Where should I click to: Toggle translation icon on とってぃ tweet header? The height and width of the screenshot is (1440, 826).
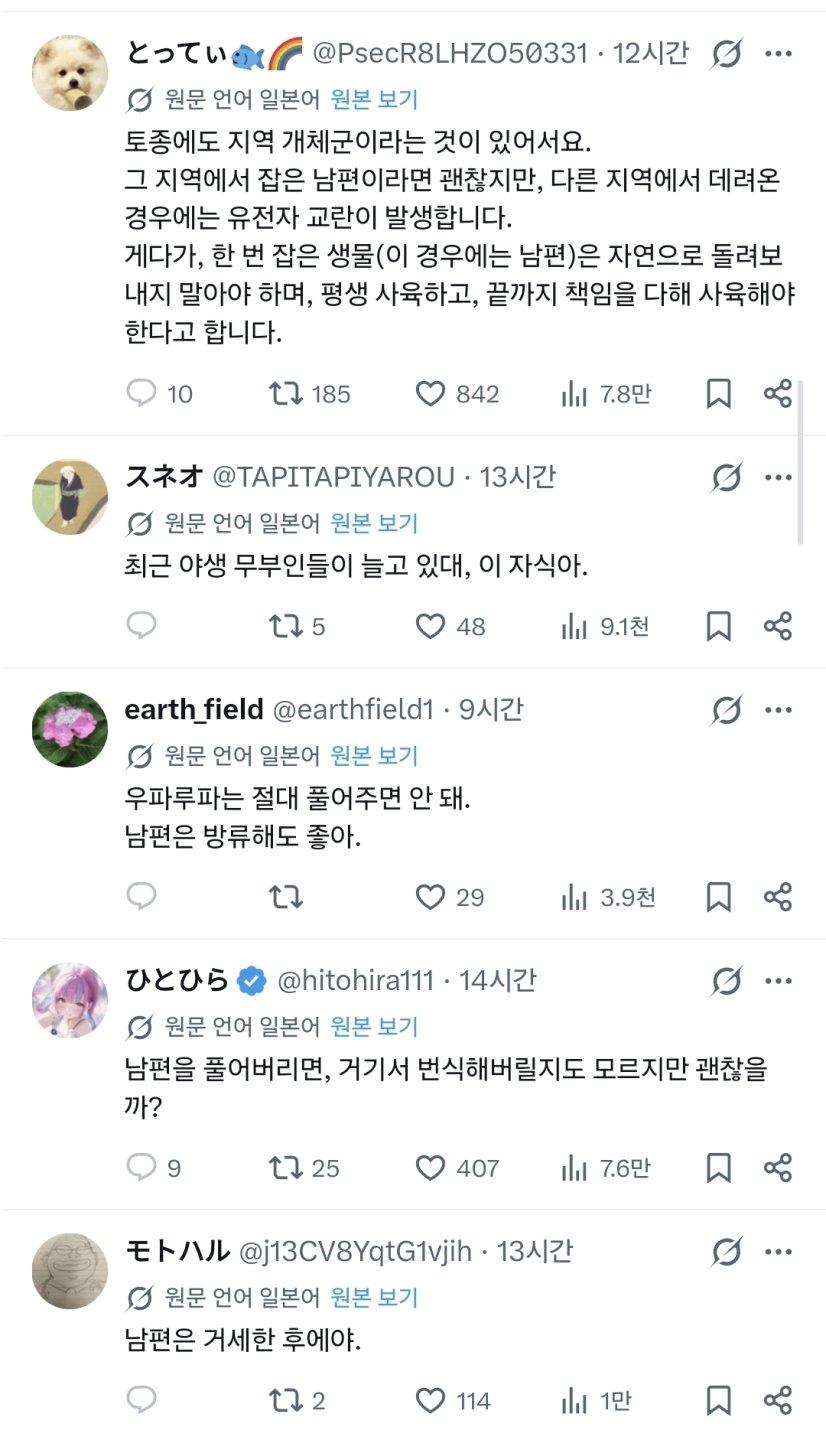coord(726,54)
